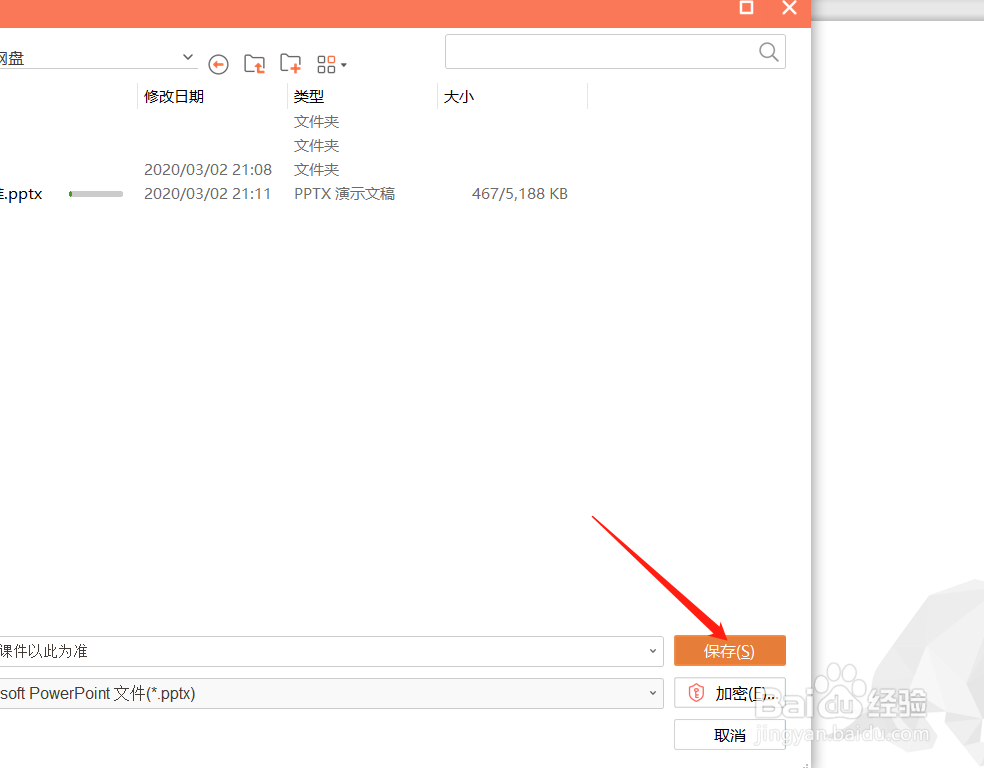Click the grid view mode icon
984x768 pixels.
click(x=325, y=63)
